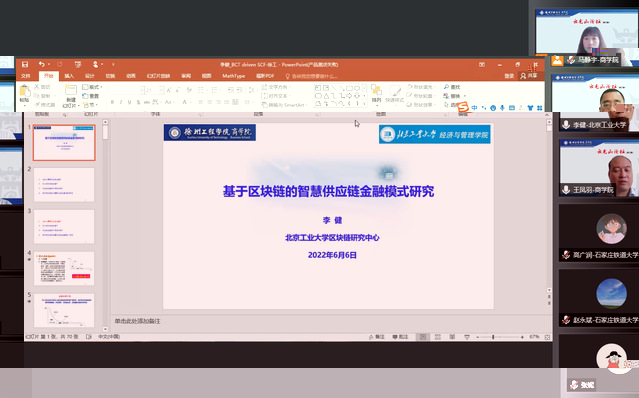Image resolution: width=639 pixels, height=398 pixels.
Task: Open the MathType ribbon tab
Action: coord(234,76)
